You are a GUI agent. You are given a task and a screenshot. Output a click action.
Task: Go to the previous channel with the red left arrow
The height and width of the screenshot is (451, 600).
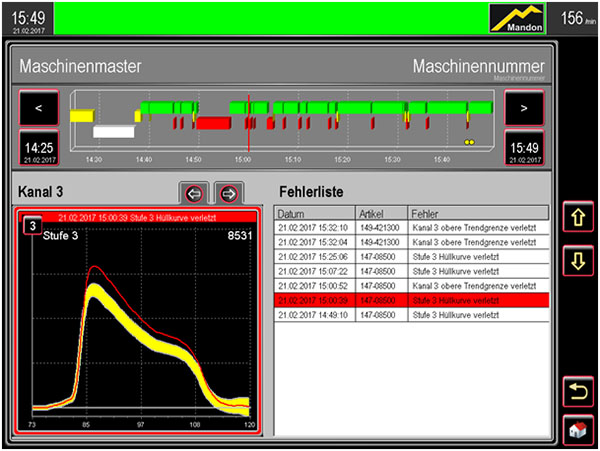pos(194,192)
